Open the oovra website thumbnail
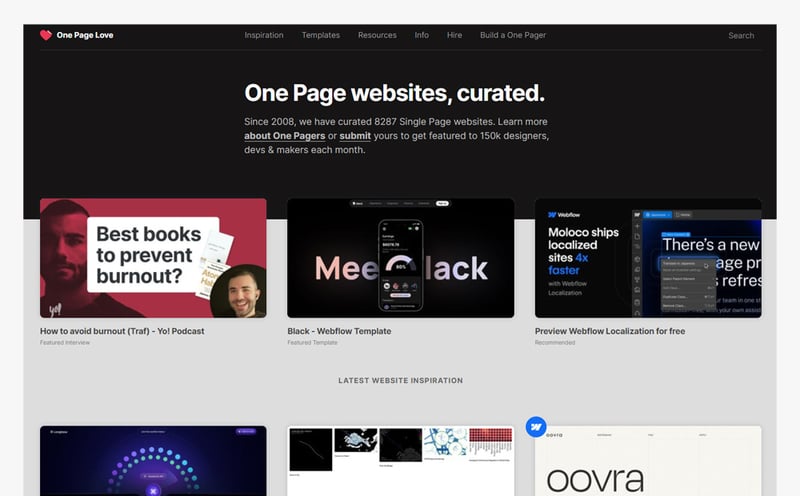 click(648, 461)
